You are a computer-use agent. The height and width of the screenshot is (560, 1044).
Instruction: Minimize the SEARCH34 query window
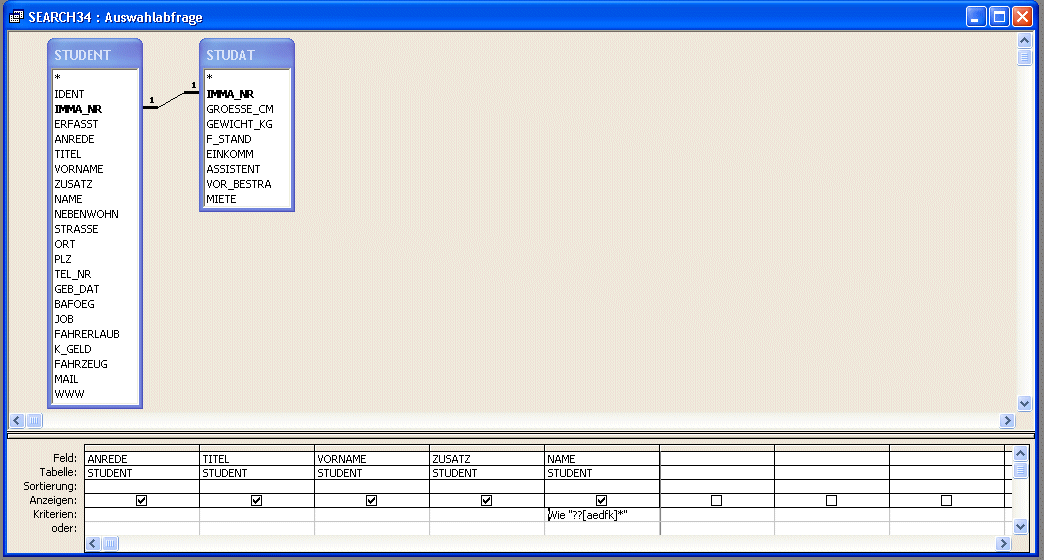click(976, 17)
